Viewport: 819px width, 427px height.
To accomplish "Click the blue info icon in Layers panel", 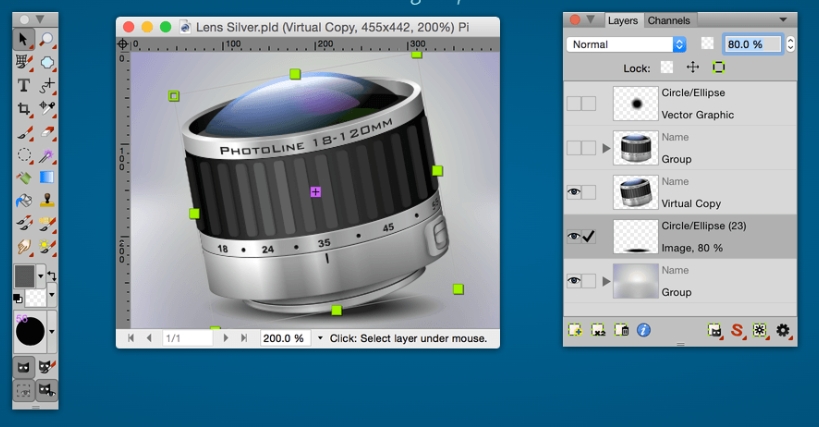I will coord(644,329).
